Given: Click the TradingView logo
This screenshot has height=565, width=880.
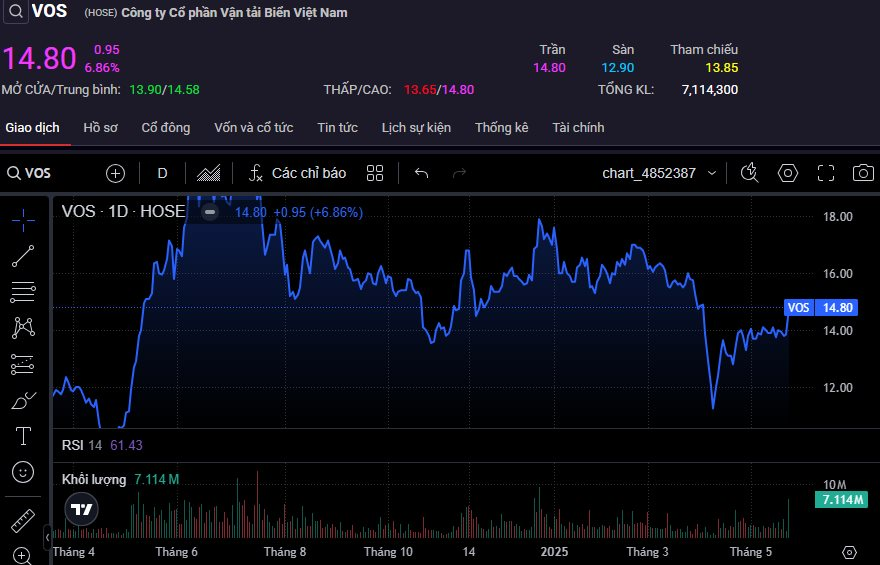Looking at the screenshot, I should coord(82,509).
